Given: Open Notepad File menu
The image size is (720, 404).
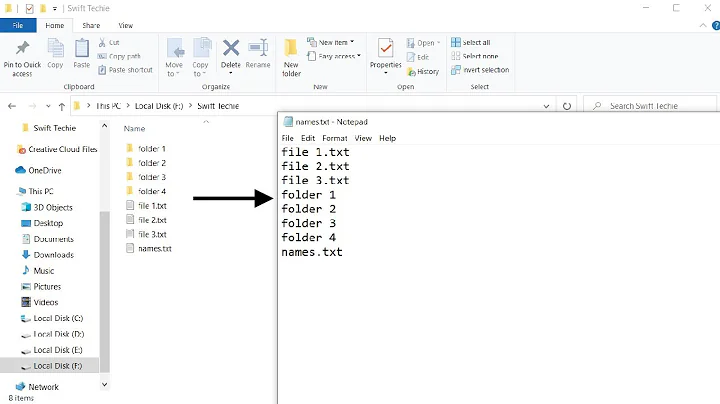Looking at the screenshot, I should point(287,138).
